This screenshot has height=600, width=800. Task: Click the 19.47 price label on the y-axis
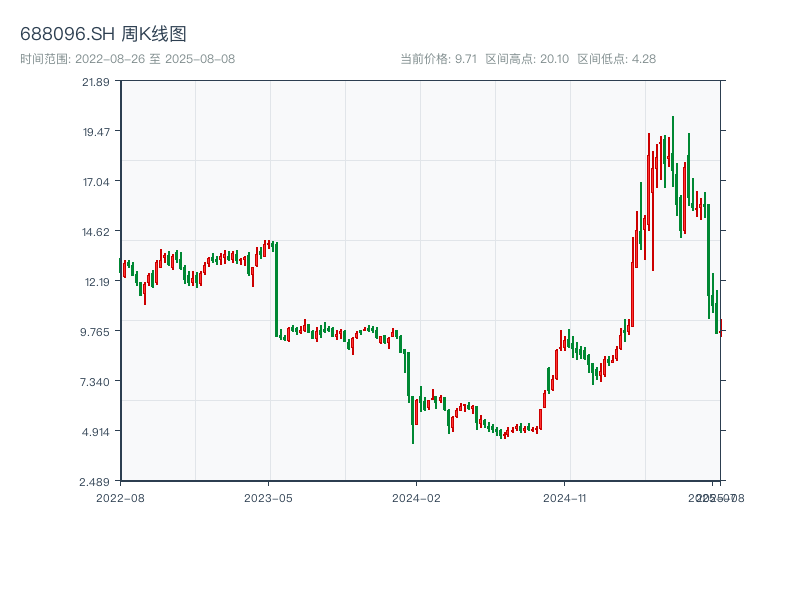pos(96,132)
